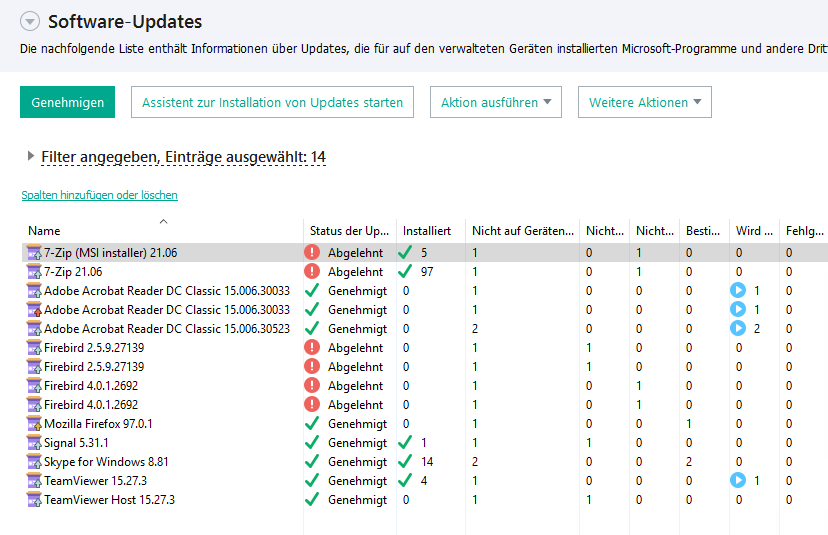
Task: Expand the filter settings triangle
Action: [x=30, y=157]
